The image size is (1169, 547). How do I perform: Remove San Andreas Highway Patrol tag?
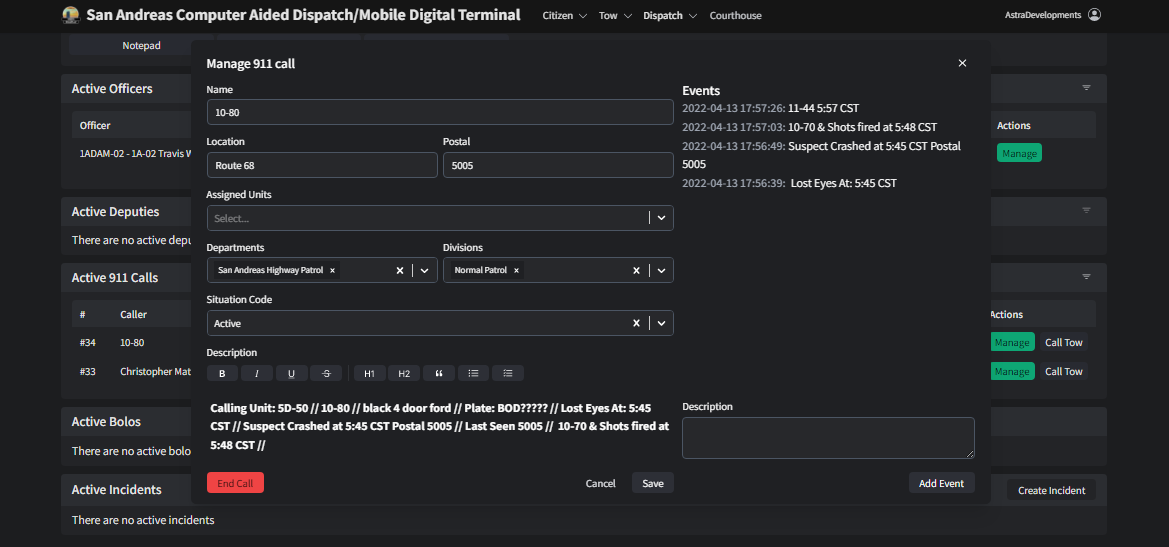(x=333, y=270)
